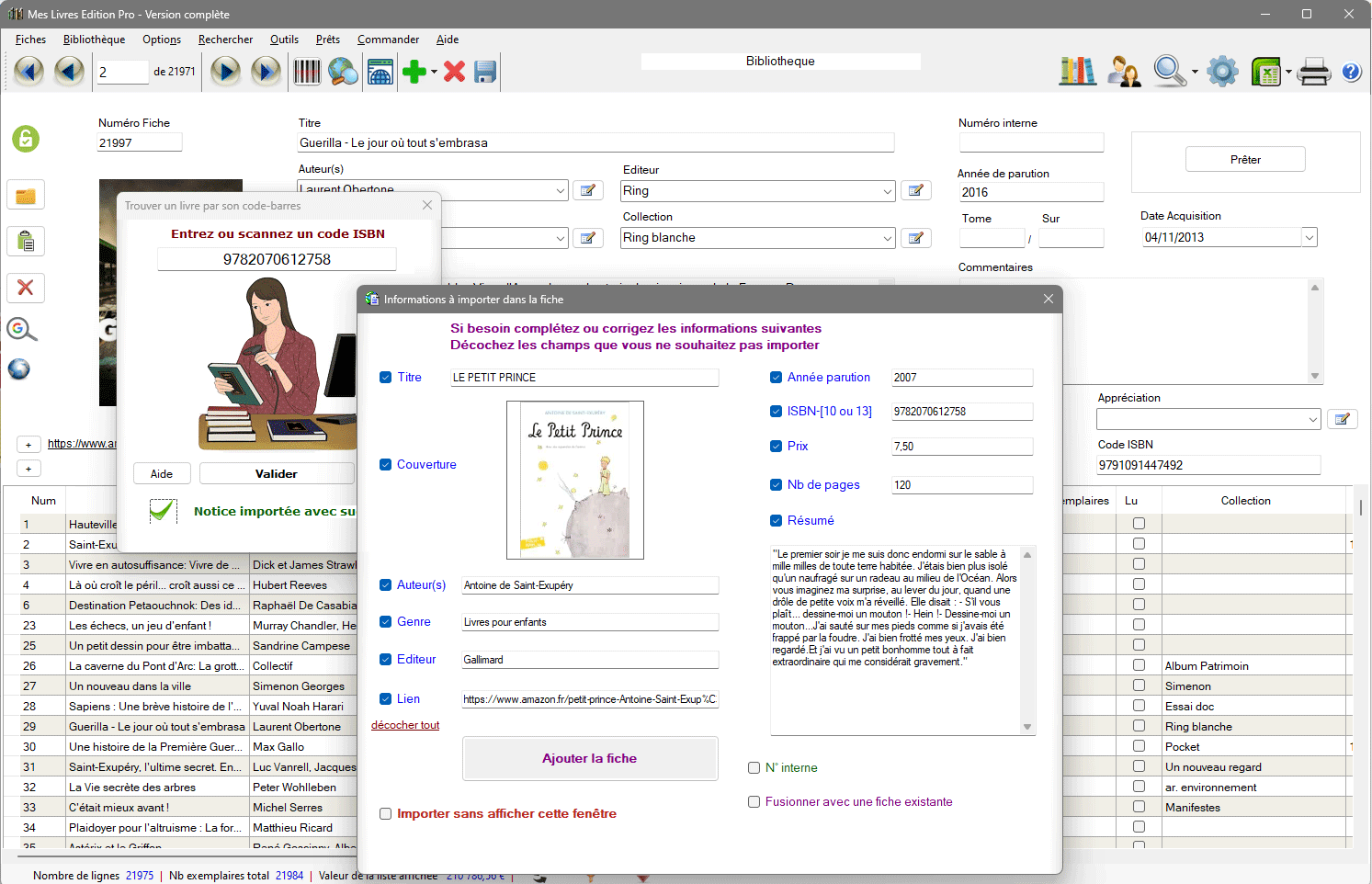This screenshot has width=1372, height=884.
Task: Click the Résumé text scrollbar down arrow
Action: pos(1027,728)
